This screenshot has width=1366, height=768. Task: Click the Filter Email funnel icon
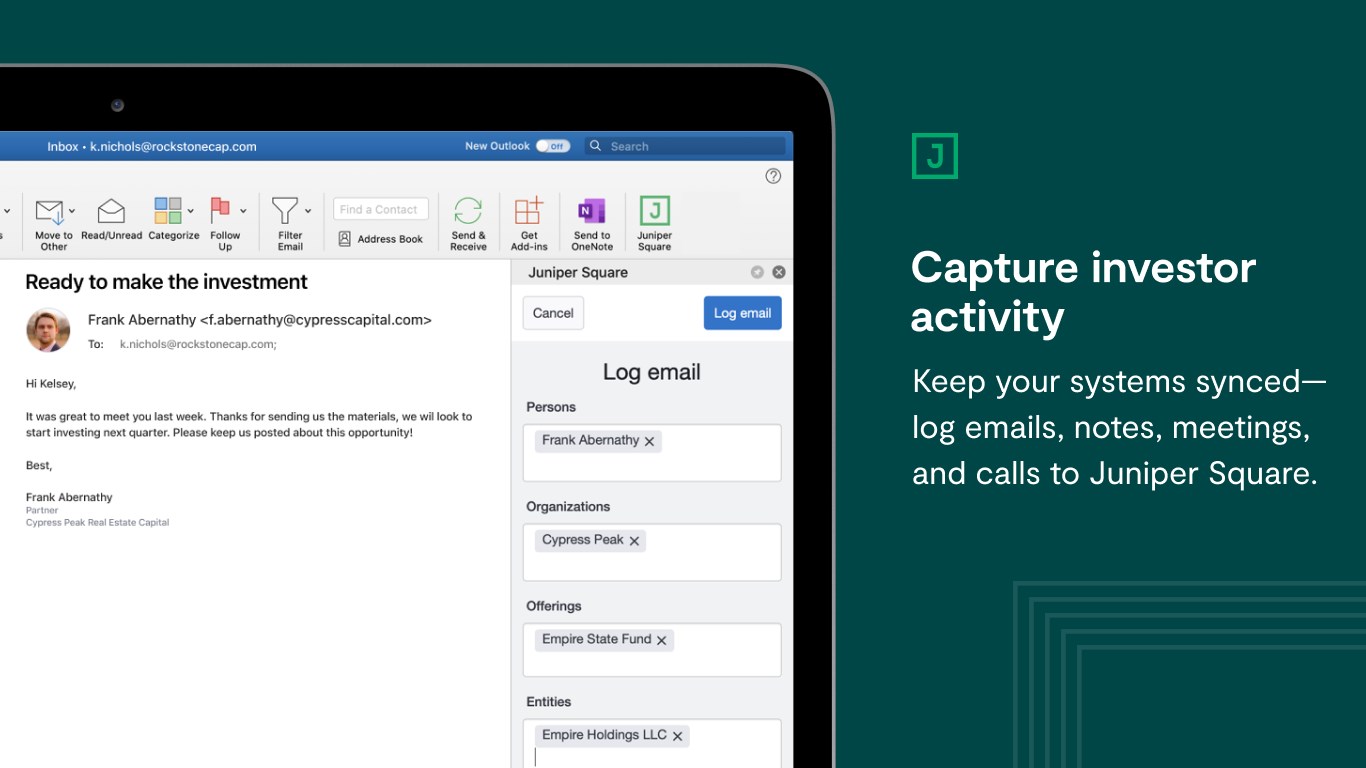pyautogui.click(x=285, y=211)
